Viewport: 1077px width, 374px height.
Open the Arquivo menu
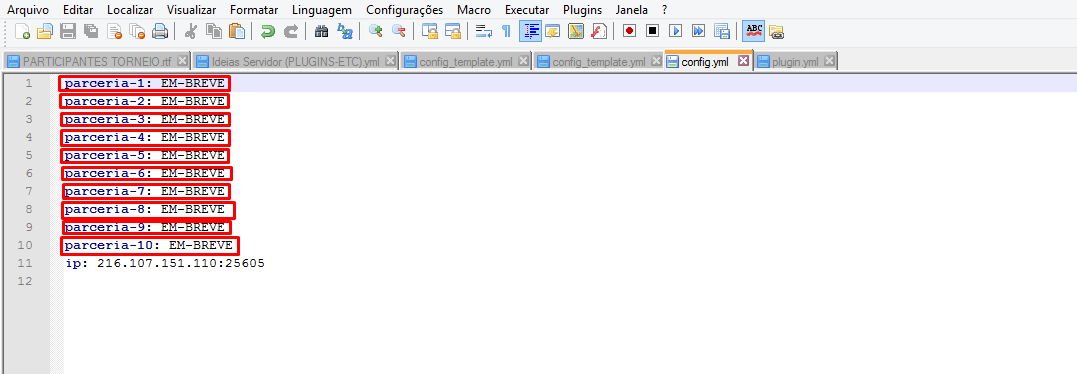(x=27, y=10)
